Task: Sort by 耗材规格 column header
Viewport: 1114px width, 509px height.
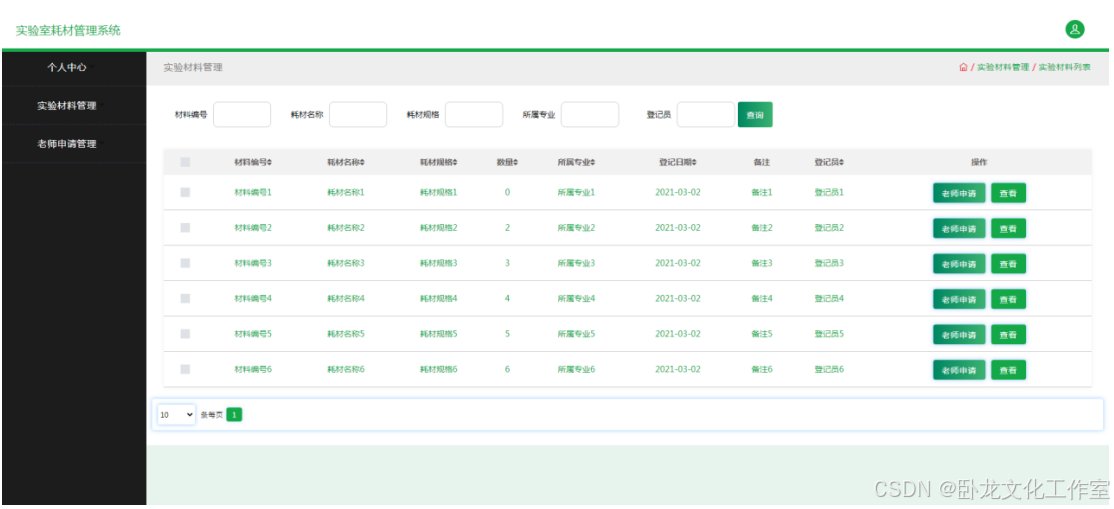Action: 438,163
